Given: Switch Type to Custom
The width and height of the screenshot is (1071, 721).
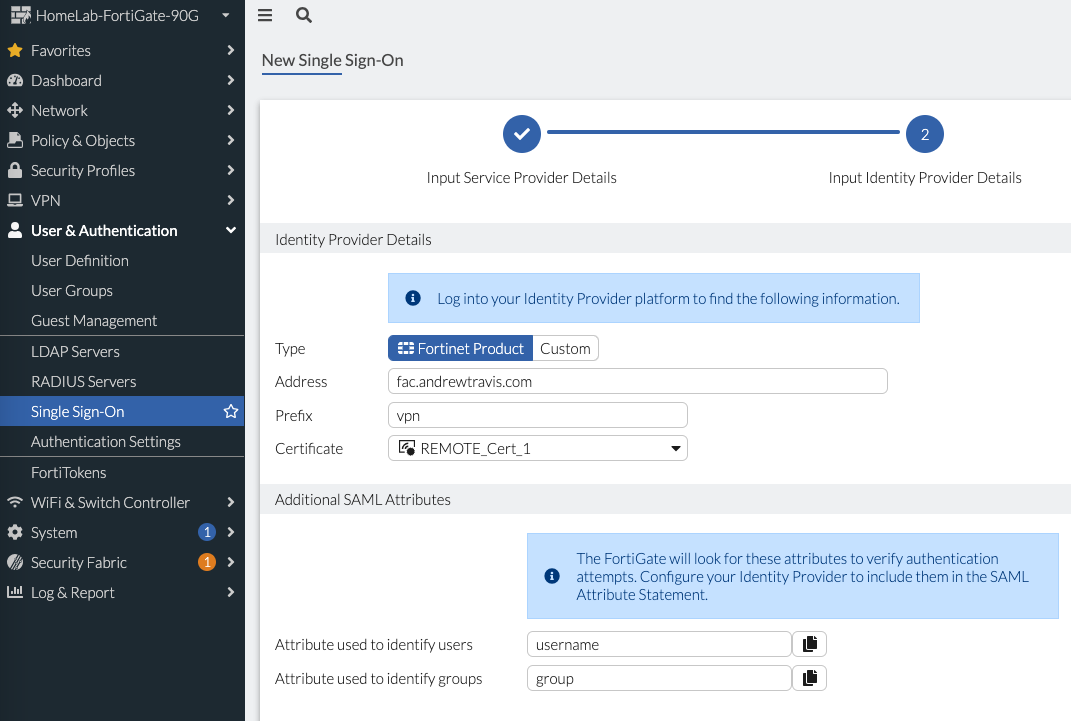Looking at the screenshot, I should click(565, 348).
